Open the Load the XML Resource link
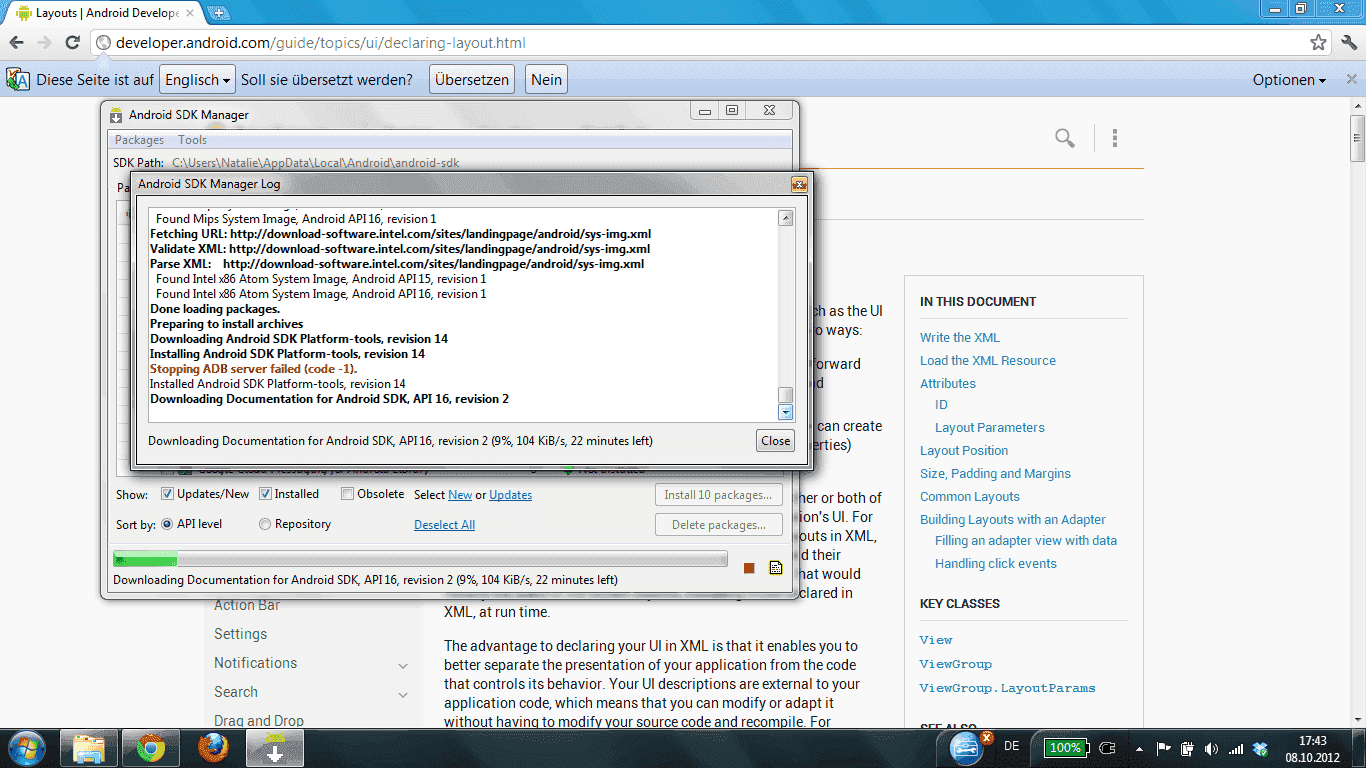 [988, 361]
